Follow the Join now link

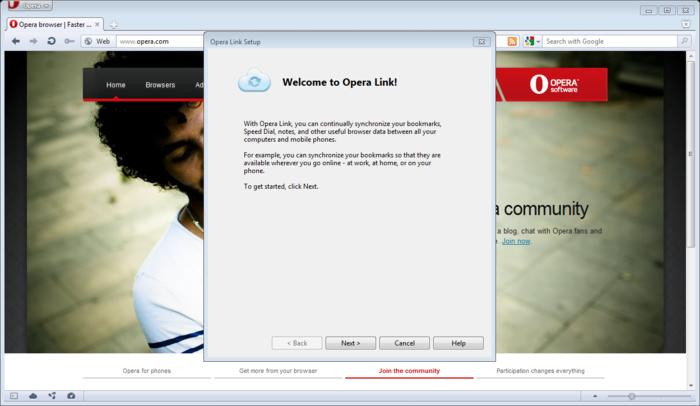click(516, 241)
